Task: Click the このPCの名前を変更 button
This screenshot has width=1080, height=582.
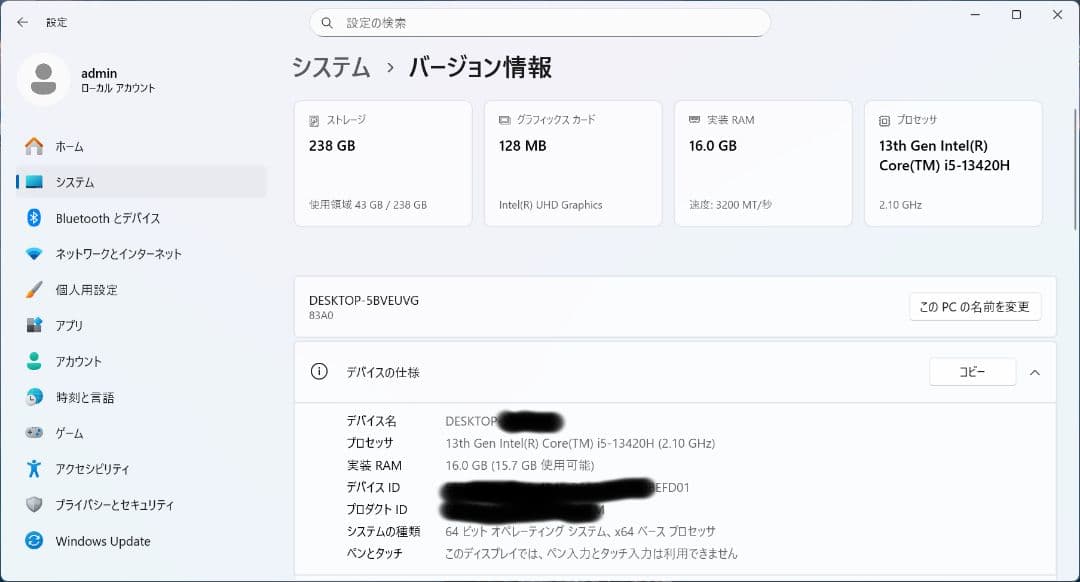Action: pyautogui.click(x=975, y=307)
